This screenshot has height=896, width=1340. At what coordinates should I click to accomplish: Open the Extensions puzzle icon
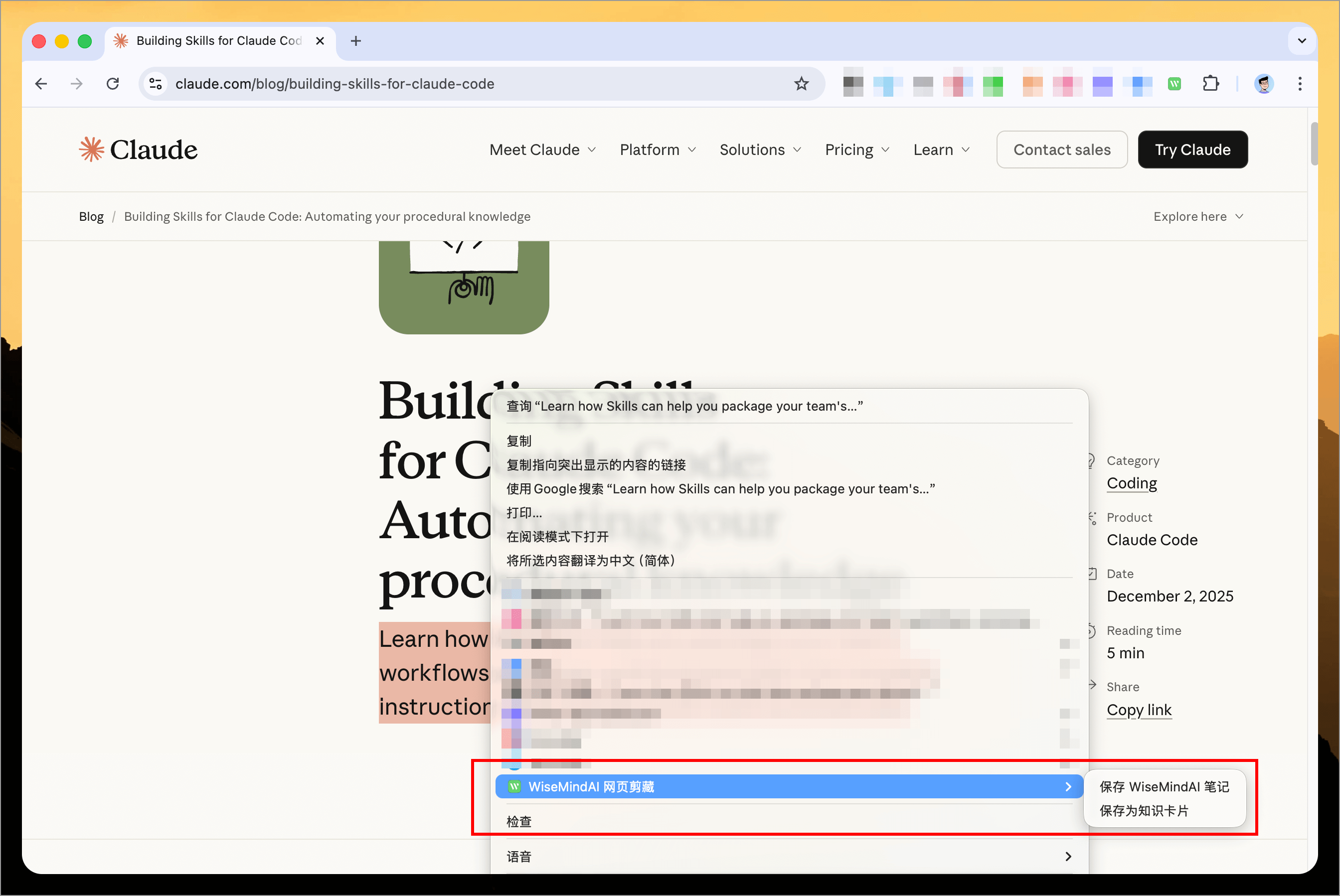(x=1210, y=84)
